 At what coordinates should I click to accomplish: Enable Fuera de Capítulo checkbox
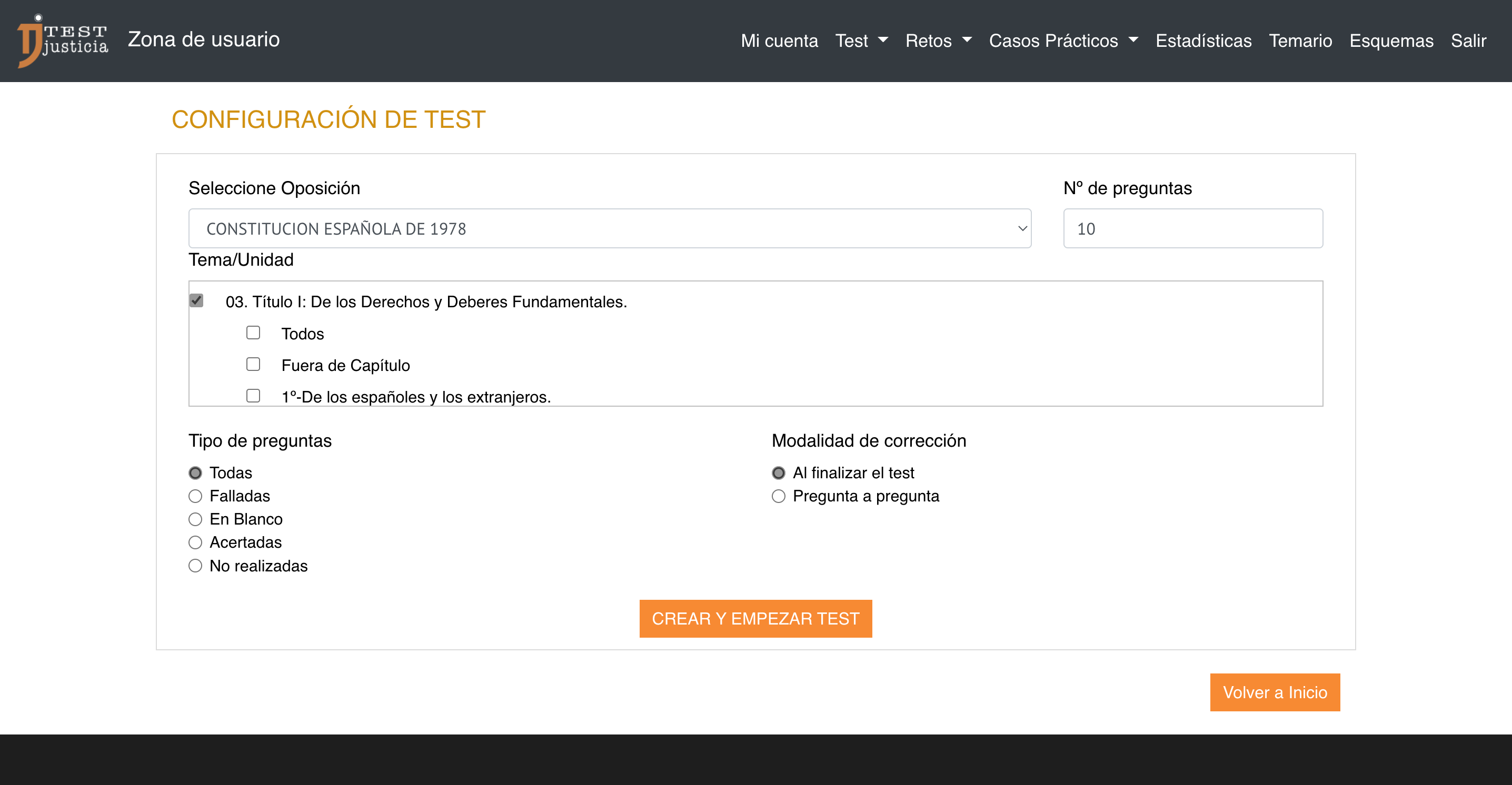tap(253, 364)
